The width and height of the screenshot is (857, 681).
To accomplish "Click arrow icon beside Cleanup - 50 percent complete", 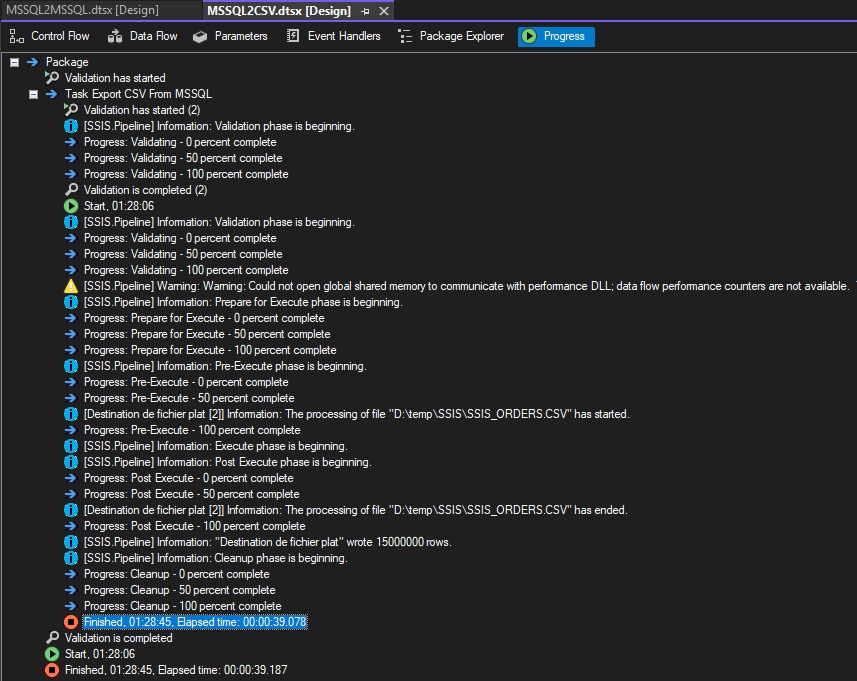I will tap(71, 590).
